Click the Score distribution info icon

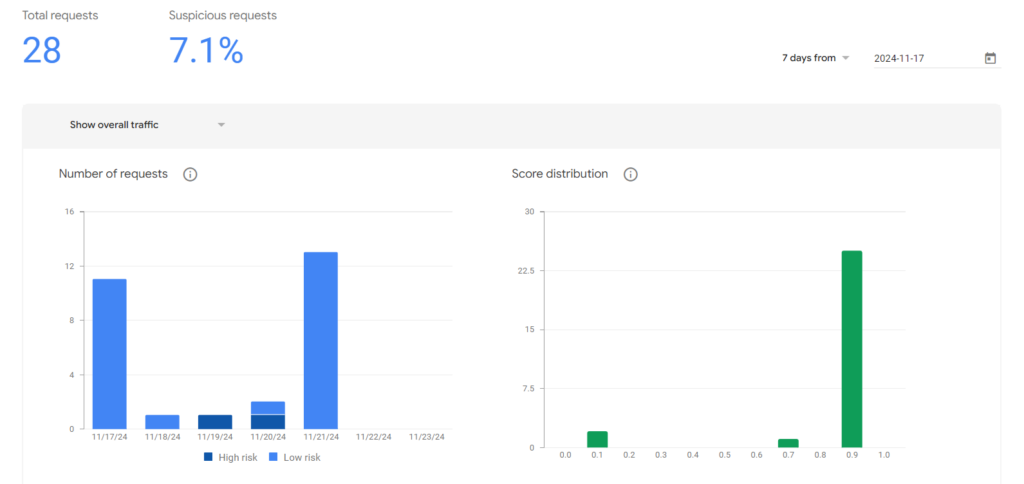[x=630, y=174]
